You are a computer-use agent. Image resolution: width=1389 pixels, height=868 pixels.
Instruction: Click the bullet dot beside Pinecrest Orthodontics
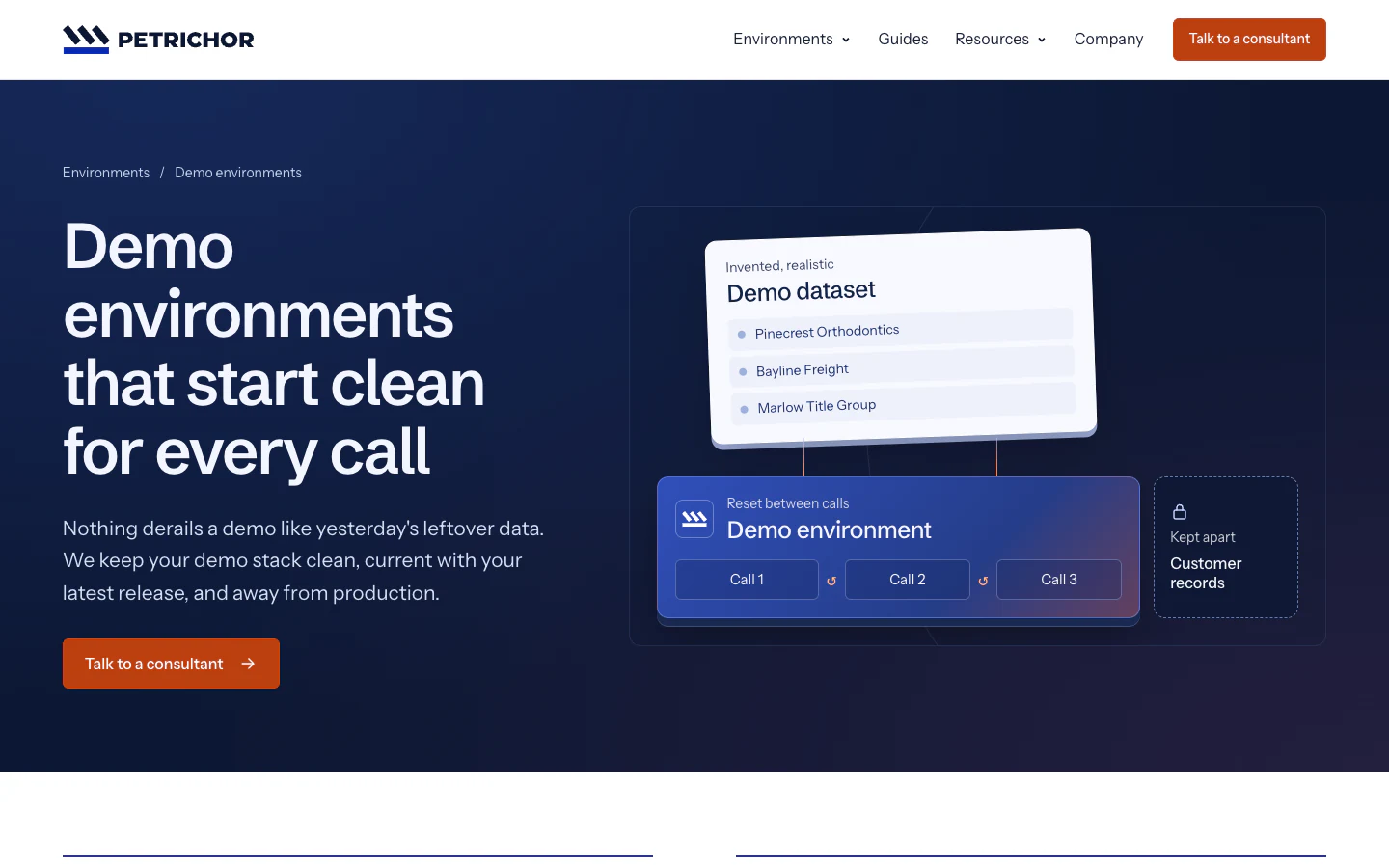742,335
